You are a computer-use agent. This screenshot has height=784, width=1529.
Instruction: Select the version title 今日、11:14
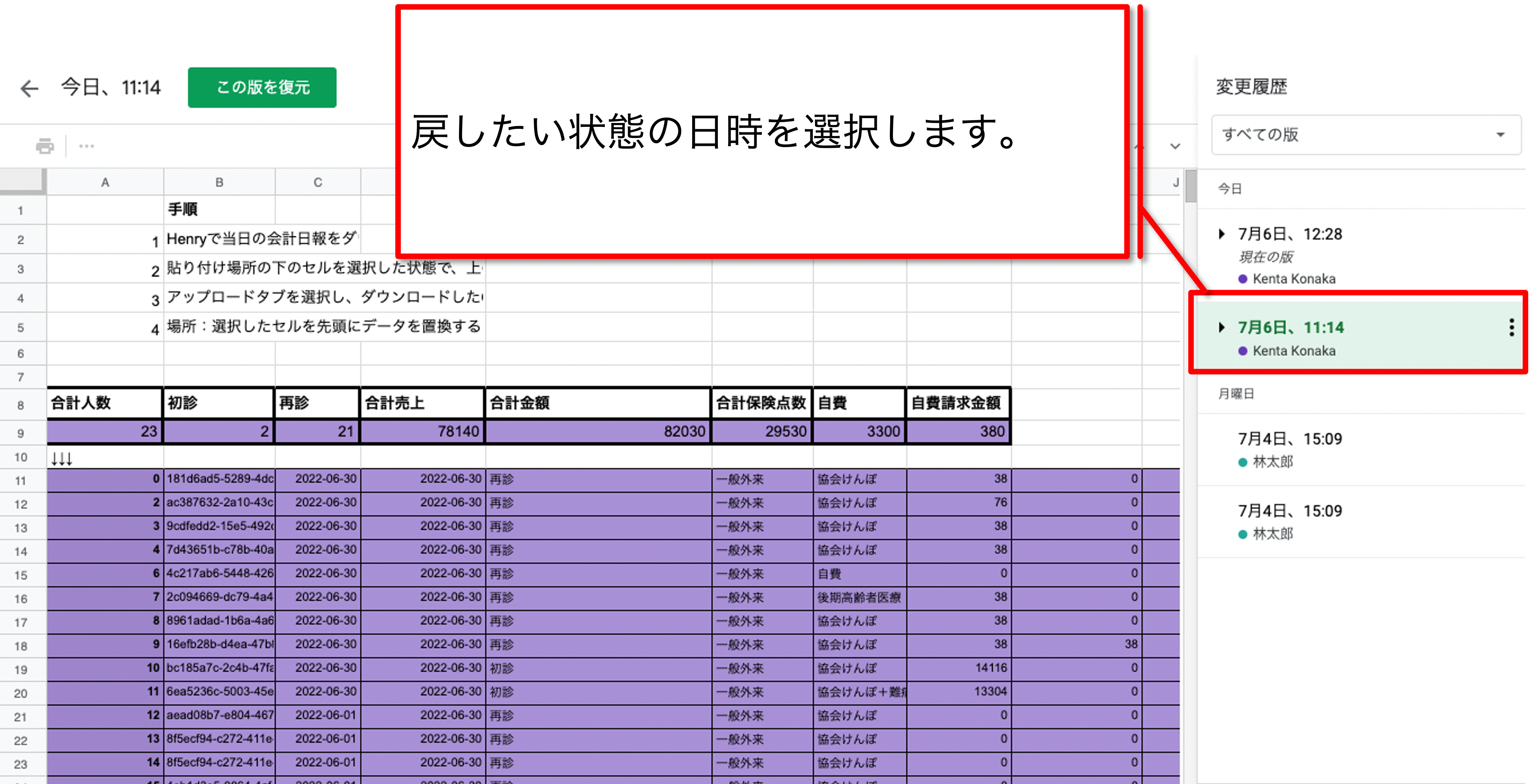pos(111,87)
